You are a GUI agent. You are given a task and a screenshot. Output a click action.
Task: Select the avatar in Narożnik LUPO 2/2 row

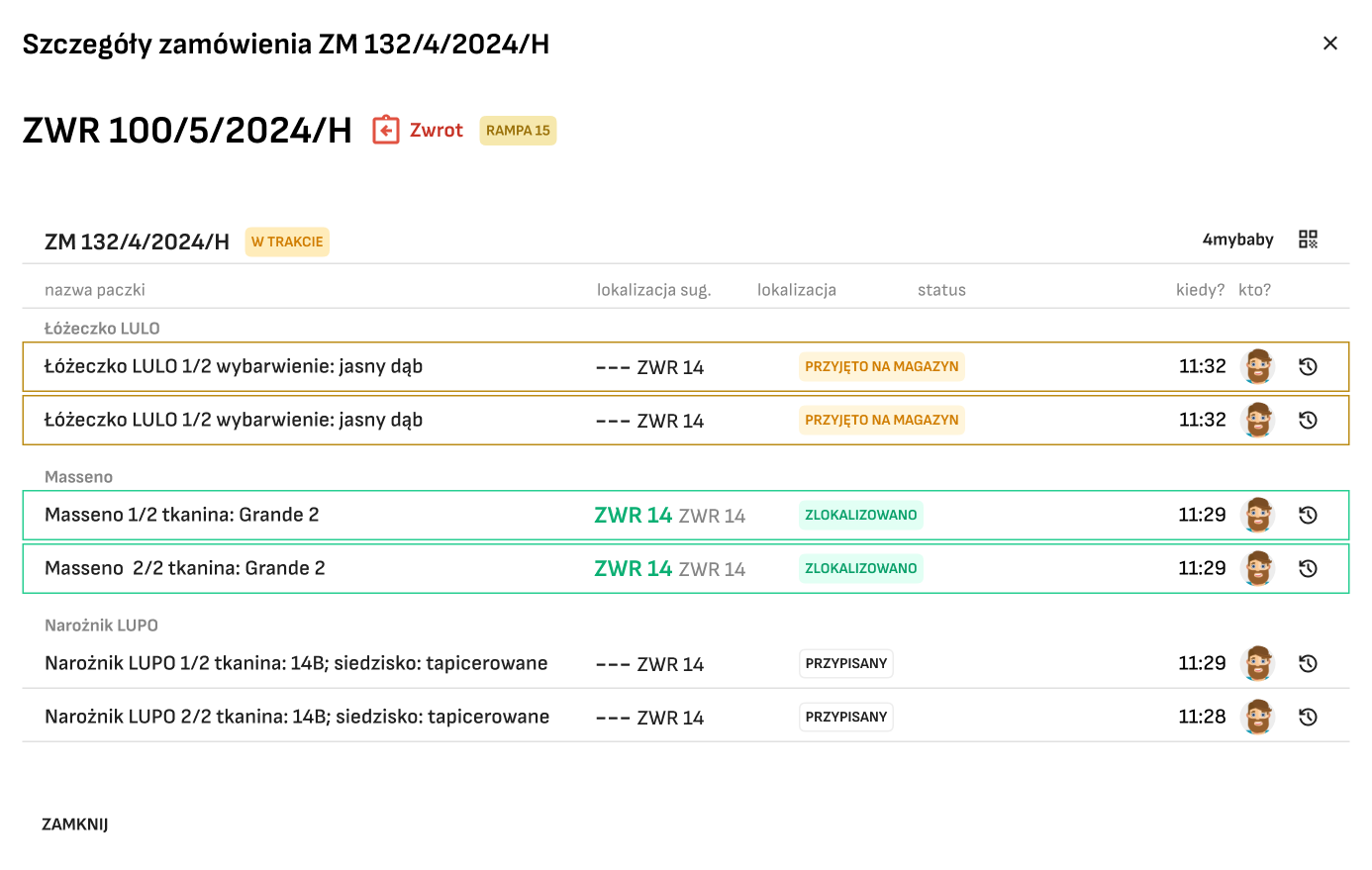[1258, 717]
